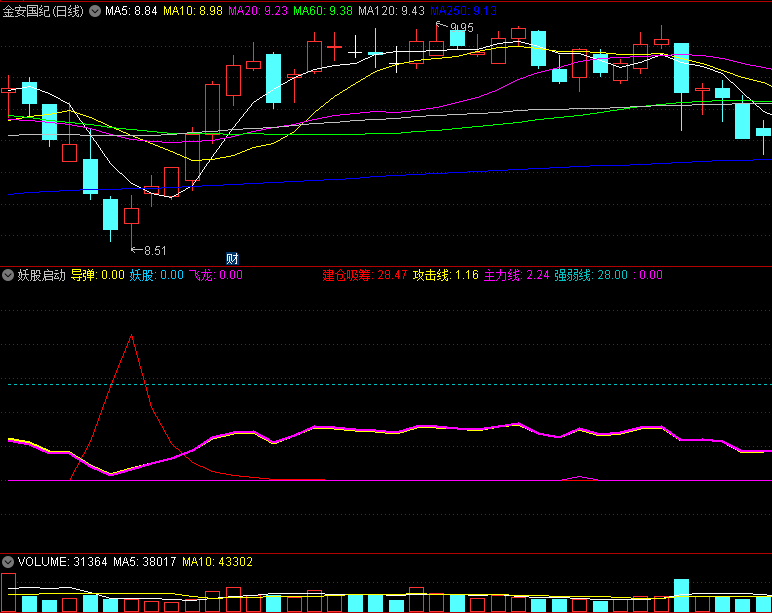Screen dimensions: 772x613
Task: Click the MA5: 8.84 label
Action: point(131,11)
